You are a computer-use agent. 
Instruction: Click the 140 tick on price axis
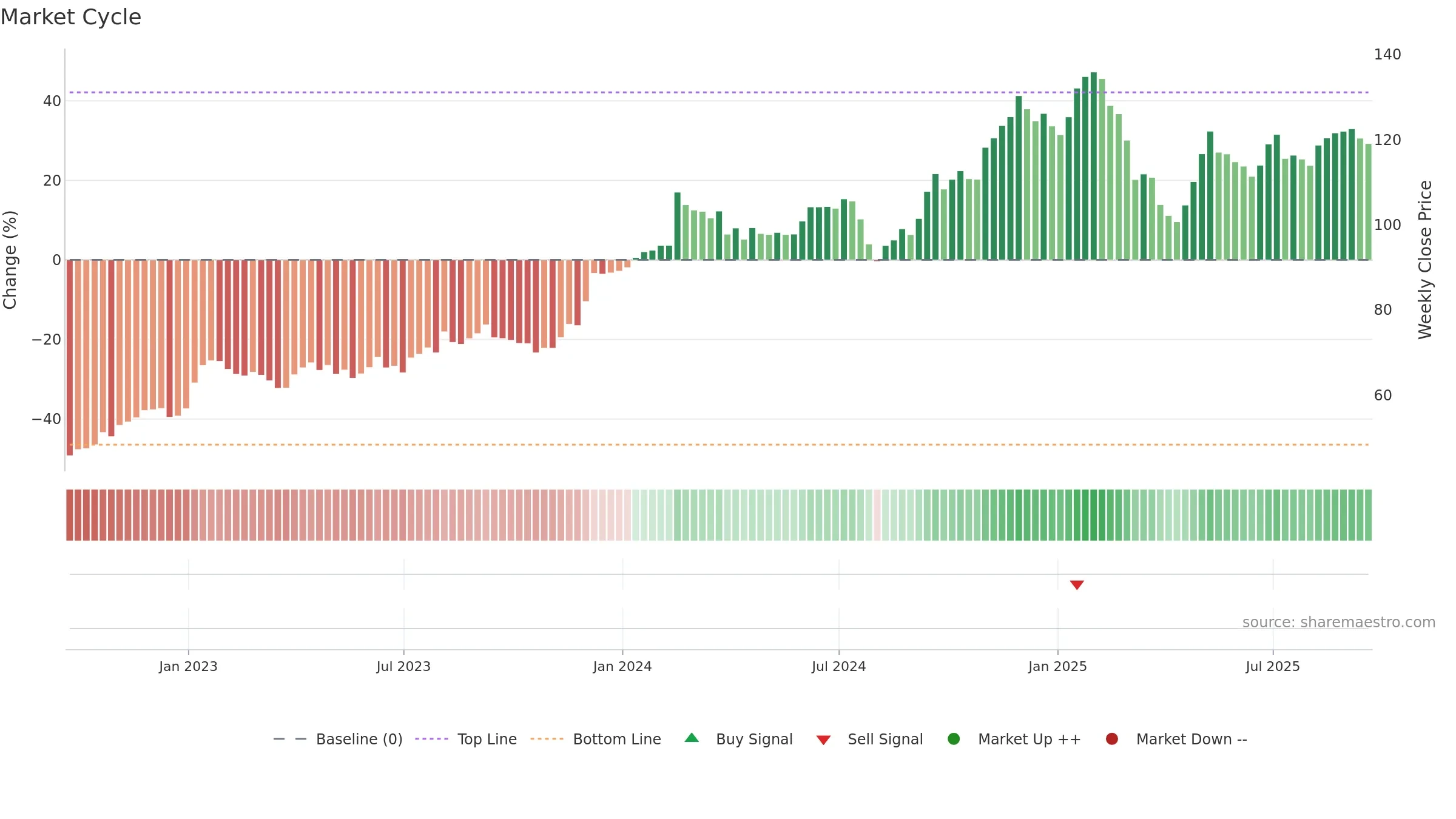[x=1387, y=55]
